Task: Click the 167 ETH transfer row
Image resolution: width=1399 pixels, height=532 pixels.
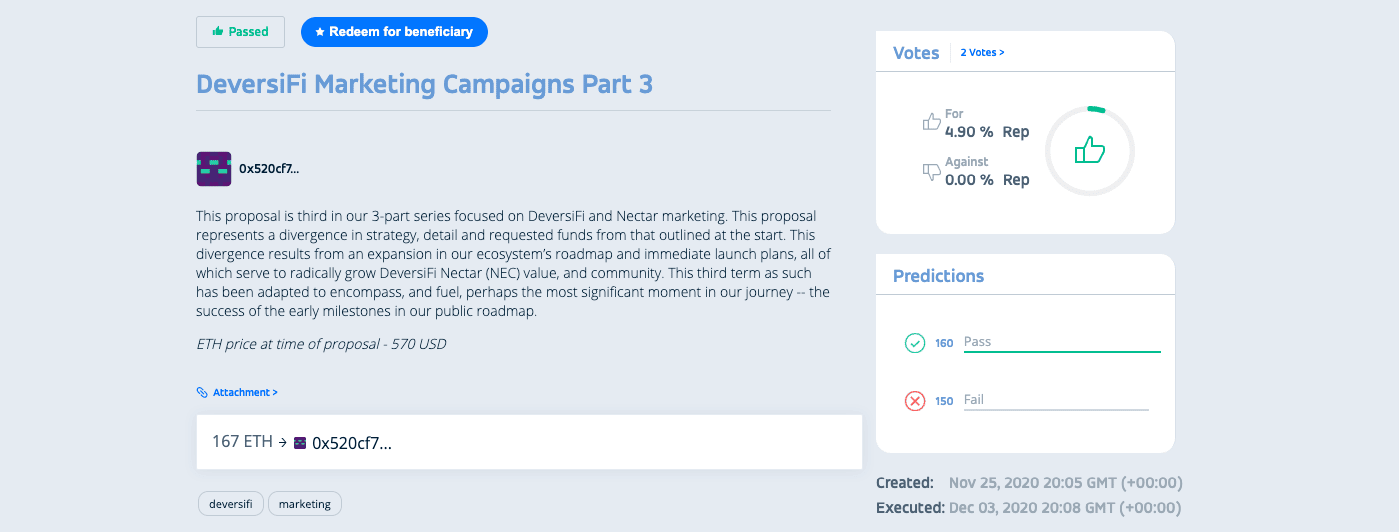Action: point(529,442)
